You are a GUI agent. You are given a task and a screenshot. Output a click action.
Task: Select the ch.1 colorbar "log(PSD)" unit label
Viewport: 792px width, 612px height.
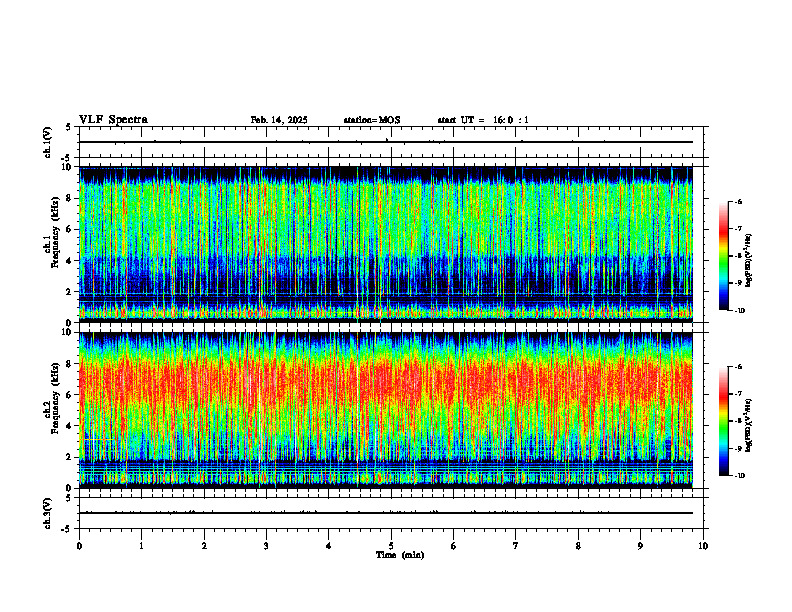(749, 261)
